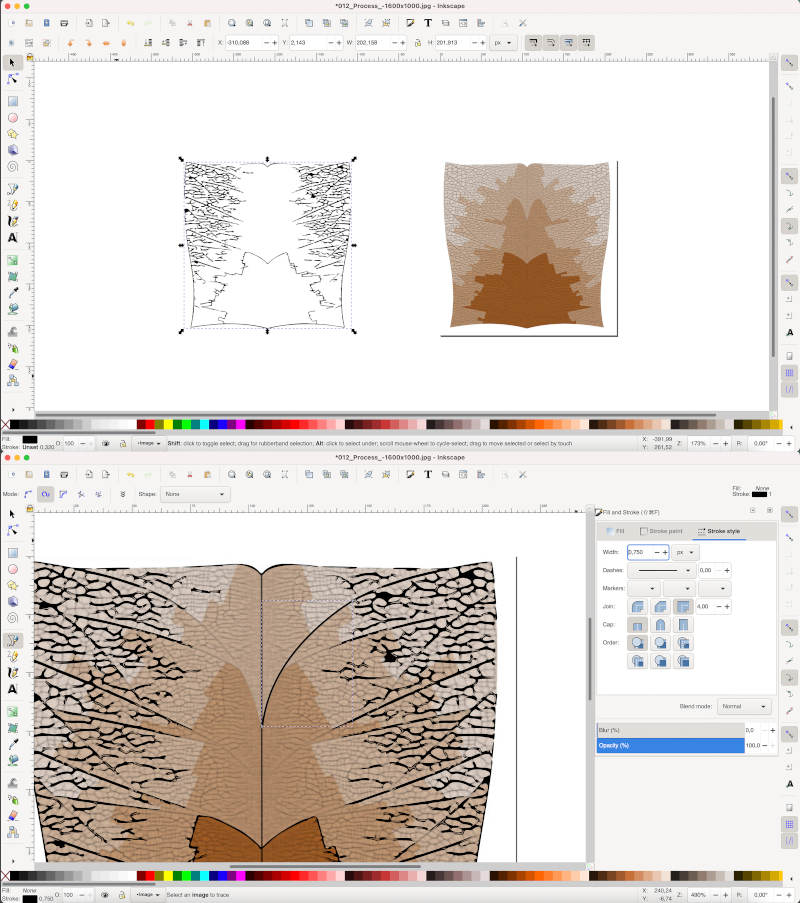Switch to the Fill tab
Image resolution: width=800 pixels, height=903 pixels.
pos(615,531)
